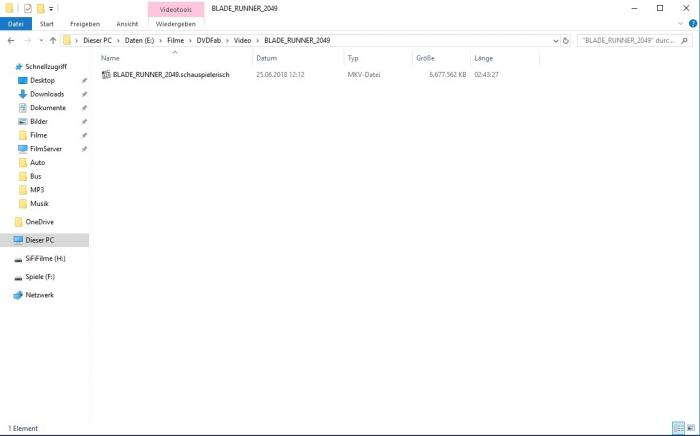Click the pin icon beside Bilder
The width and height of the screenshot is (700, 436).
84,122
